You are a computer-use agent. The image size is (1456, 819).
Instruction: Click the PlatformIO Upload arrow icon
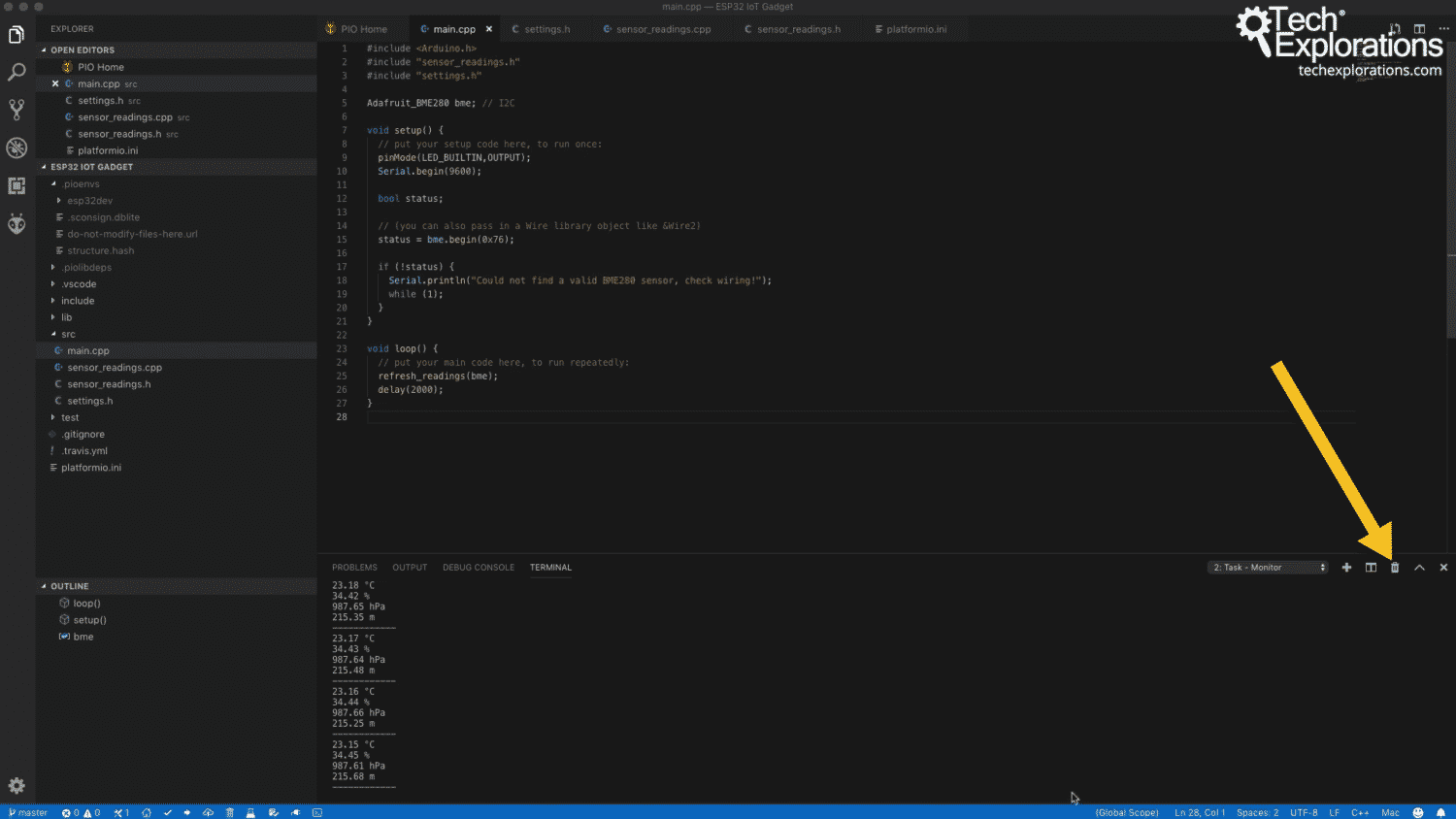(x=187, y=812)
